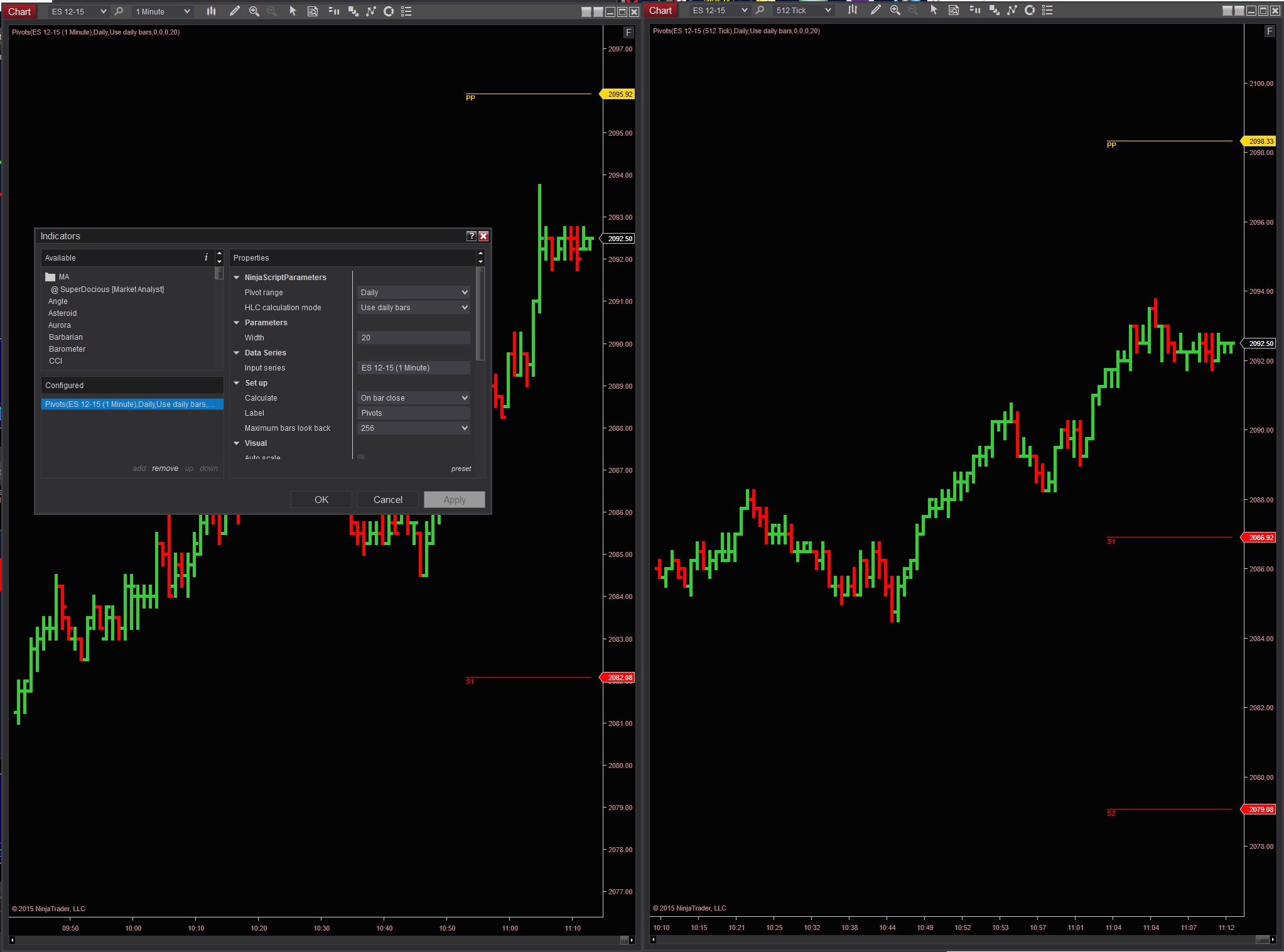Click the OK button in Indicators dialog
The height and width of the screenshot is (952, 1284).
pyautogui.click(x=321, y=500)
